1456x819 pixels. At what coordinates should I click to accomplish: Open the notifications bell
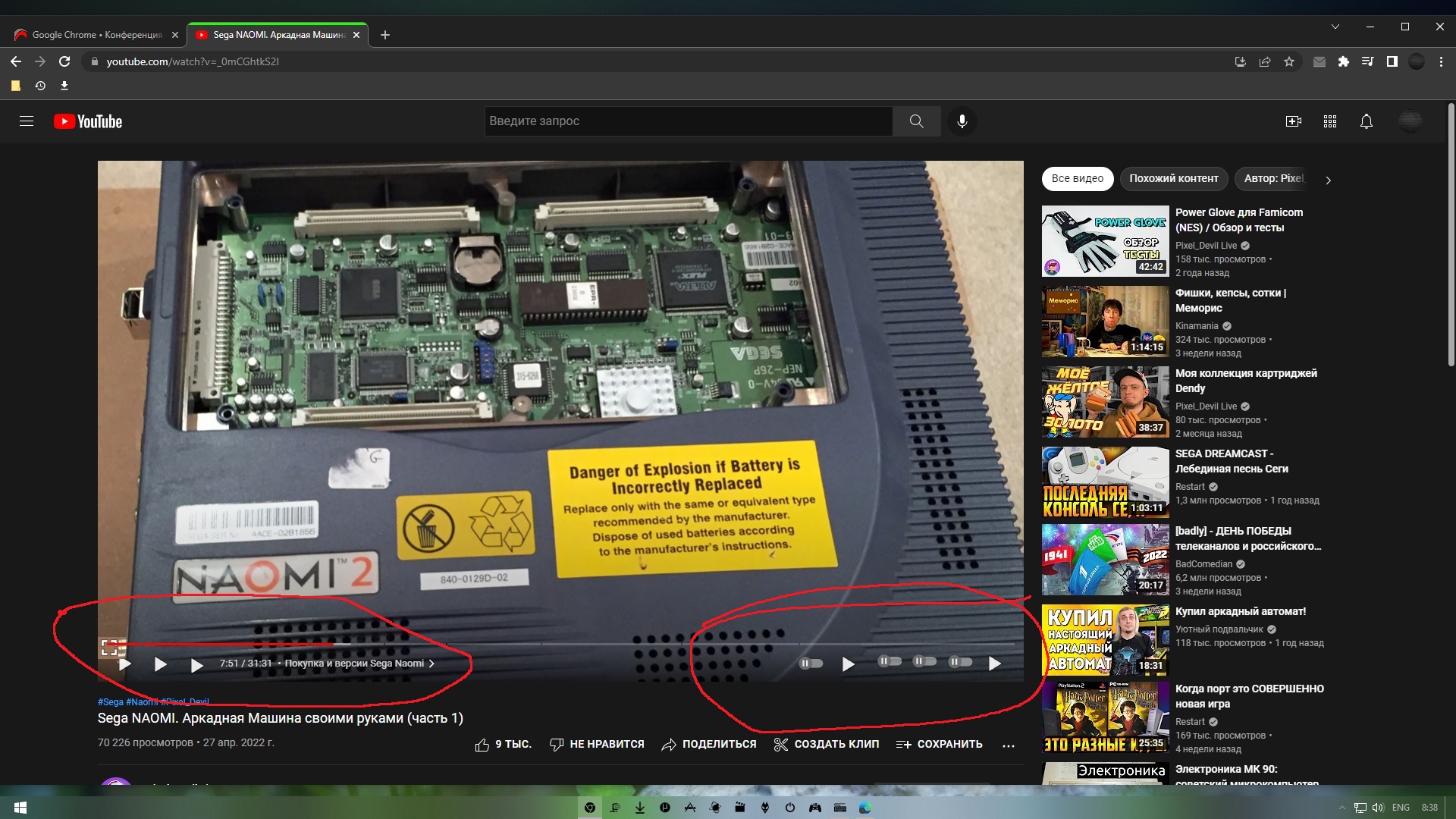(x=1366, y=121)
